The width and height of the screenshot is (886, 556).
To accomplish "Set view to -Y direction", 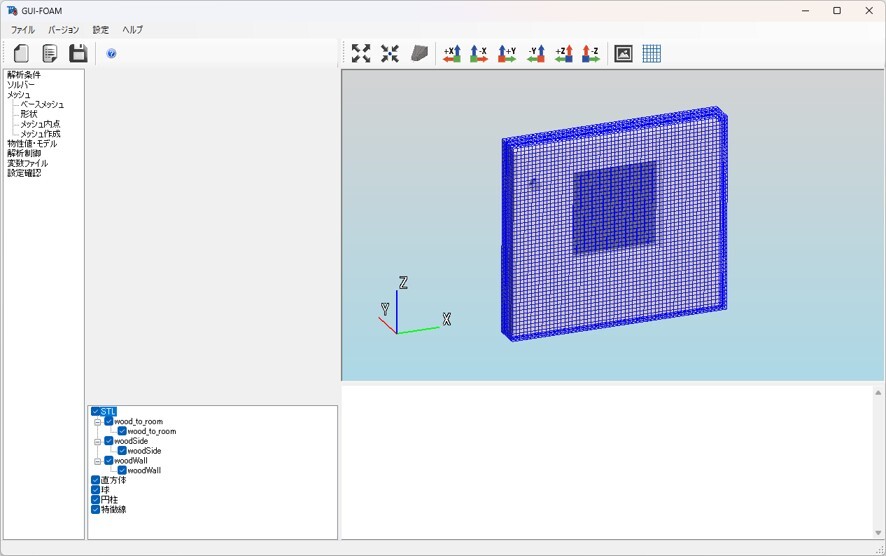I will (536, 54).
